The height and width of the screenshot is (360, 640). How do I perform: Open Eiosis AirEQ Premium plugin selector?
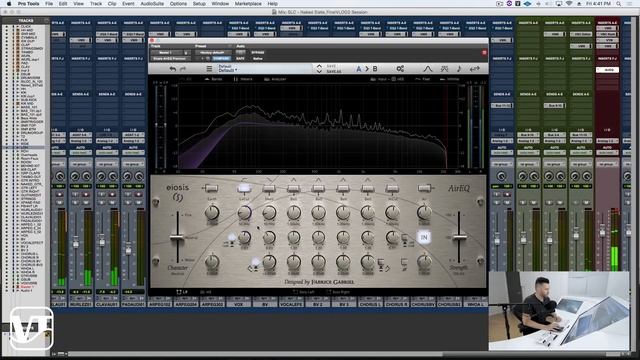(x=171, y=58)
